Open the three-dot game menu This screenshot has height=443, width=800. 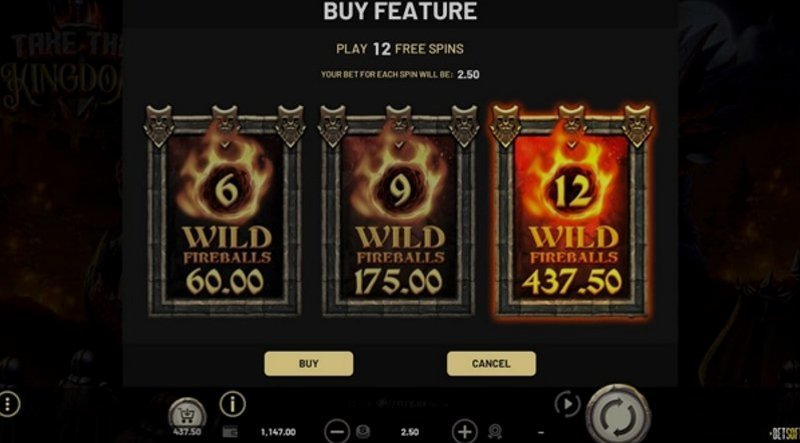pos(8,404)
